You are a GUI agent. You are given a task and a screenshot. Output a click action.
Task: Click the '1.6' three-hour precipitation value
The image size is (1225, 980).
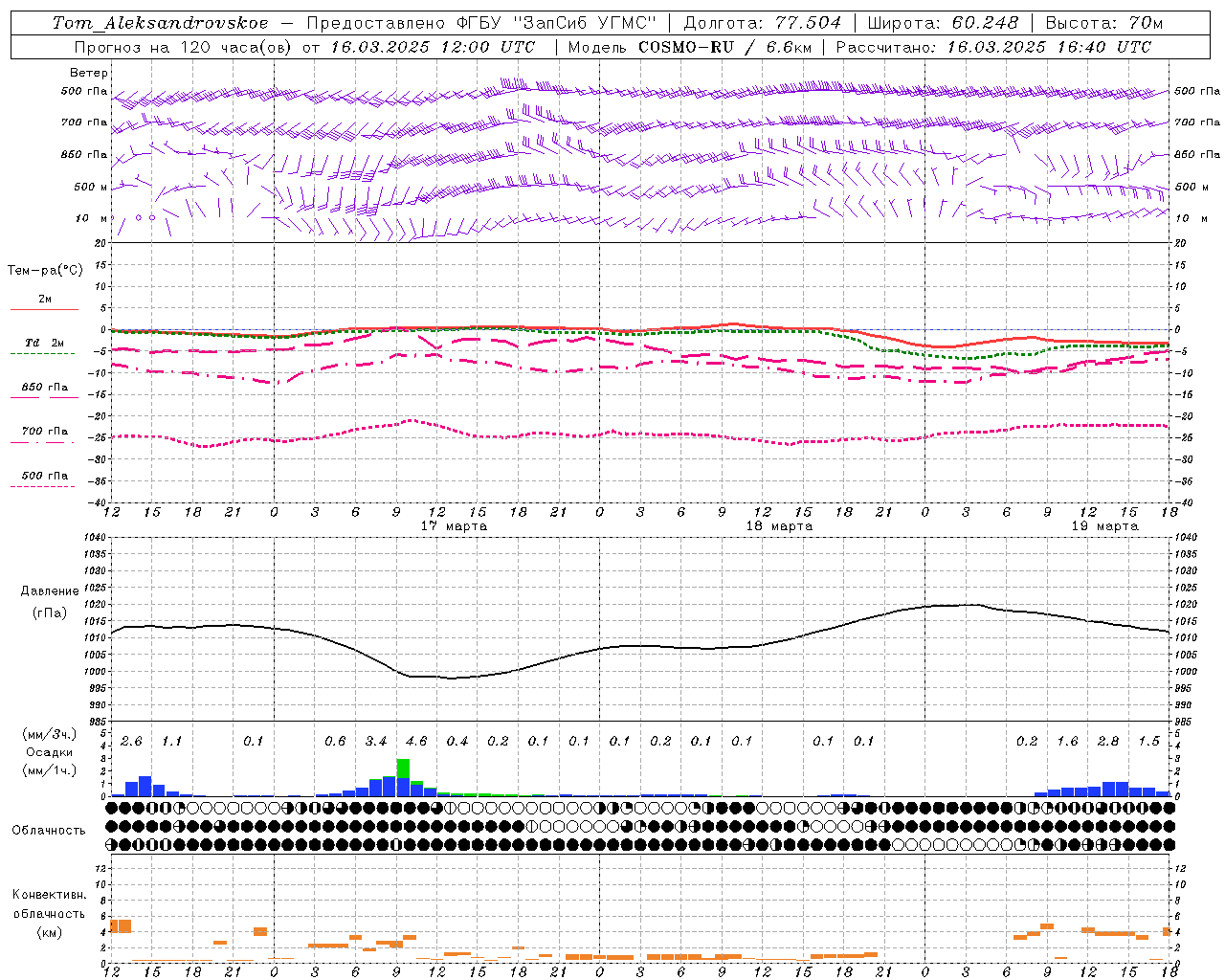point(1067,742)
